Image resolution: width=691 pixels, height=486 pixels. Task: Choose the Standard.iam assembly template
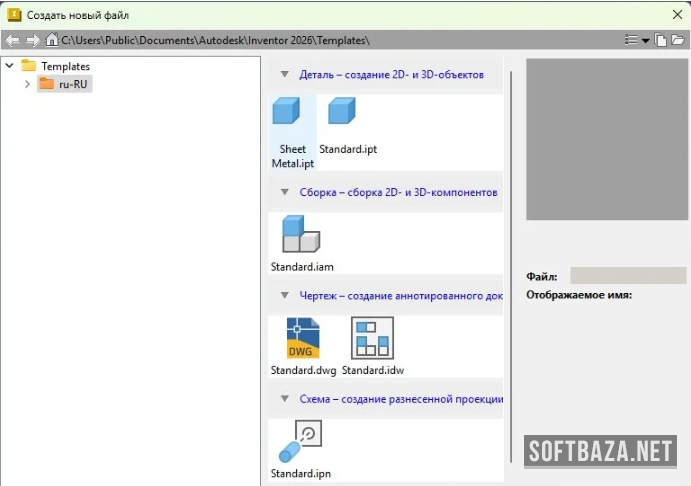pyautogui.click(x=300, y=234)
